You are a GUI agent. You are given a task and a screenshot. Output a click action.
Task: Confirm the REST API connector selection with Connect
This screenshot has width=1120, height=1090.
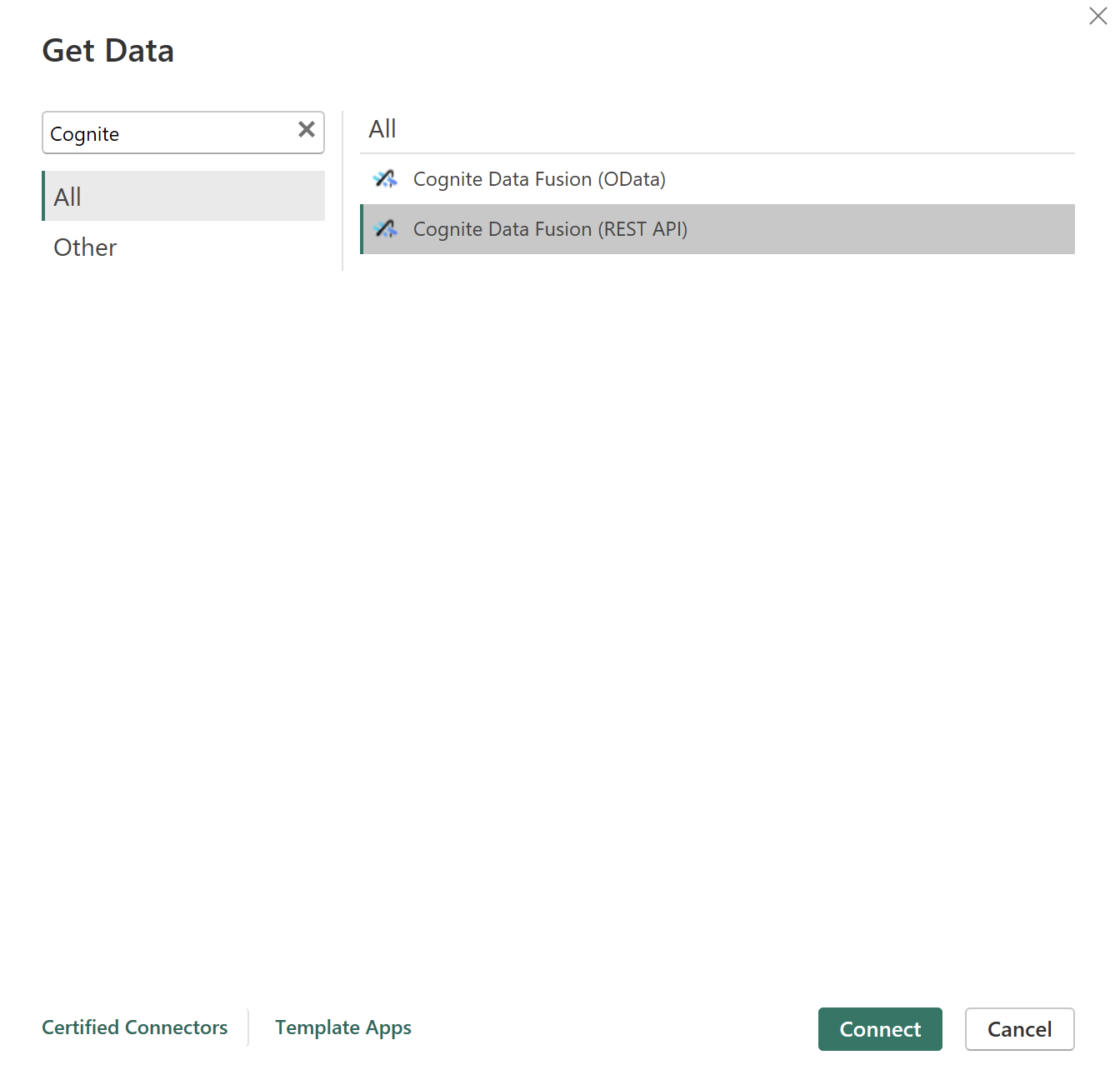point(880,1029)
